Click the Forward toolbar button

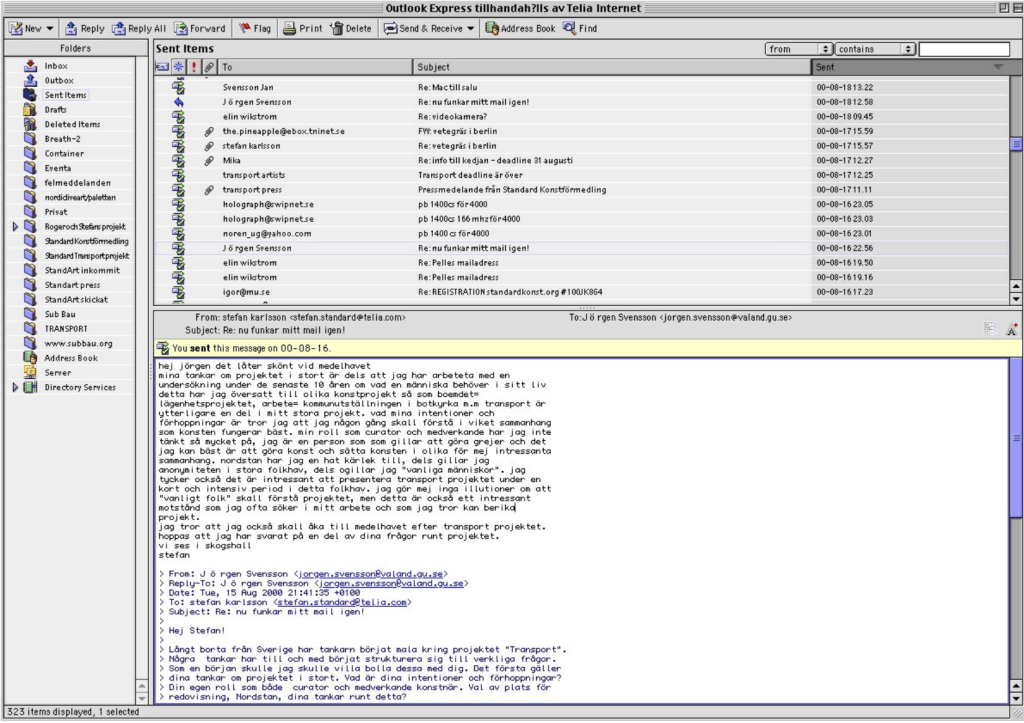tap(199, 29)
